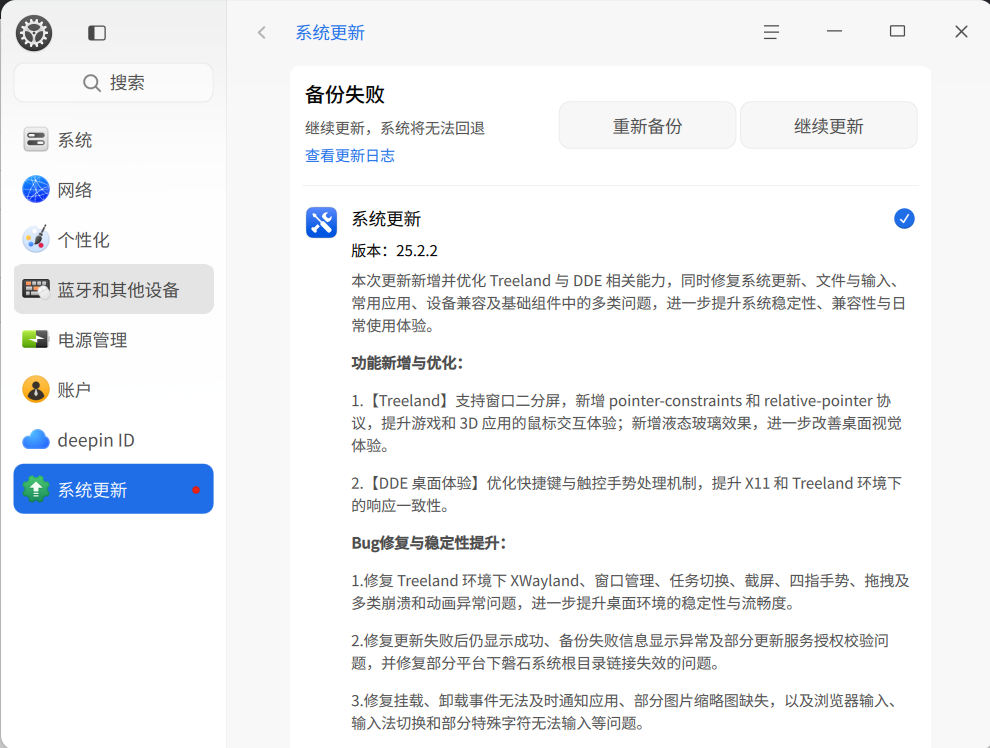Click the 继续更新 button

tap(828, 126)
